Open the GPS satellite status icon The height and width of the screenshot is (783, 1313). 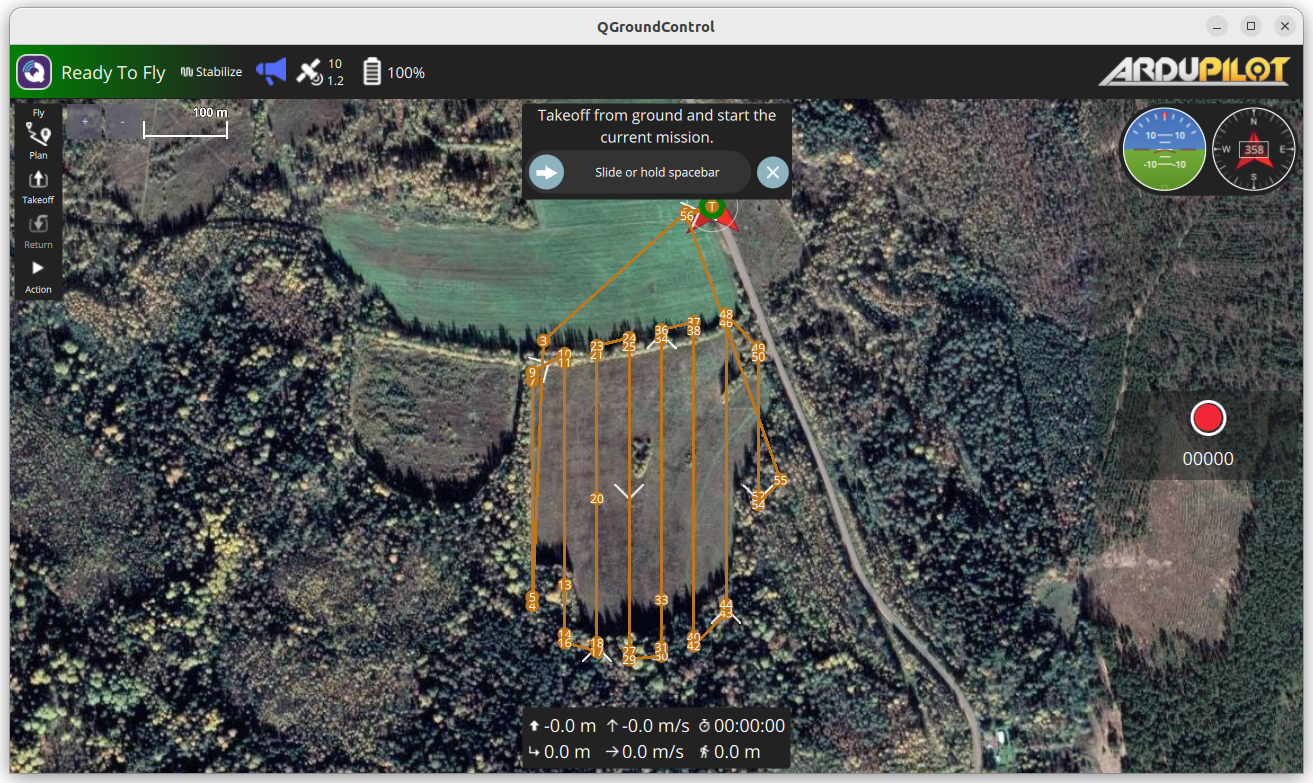[x=309, y=71]
